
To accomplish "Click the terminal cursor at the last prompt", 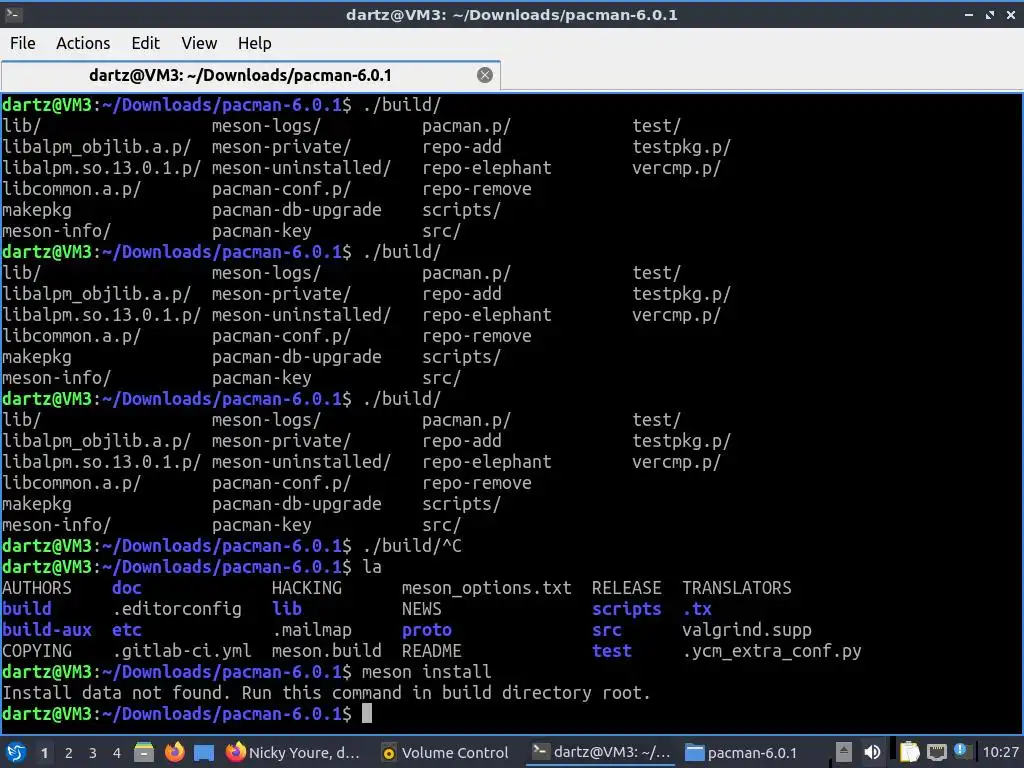I will (367, 714).
